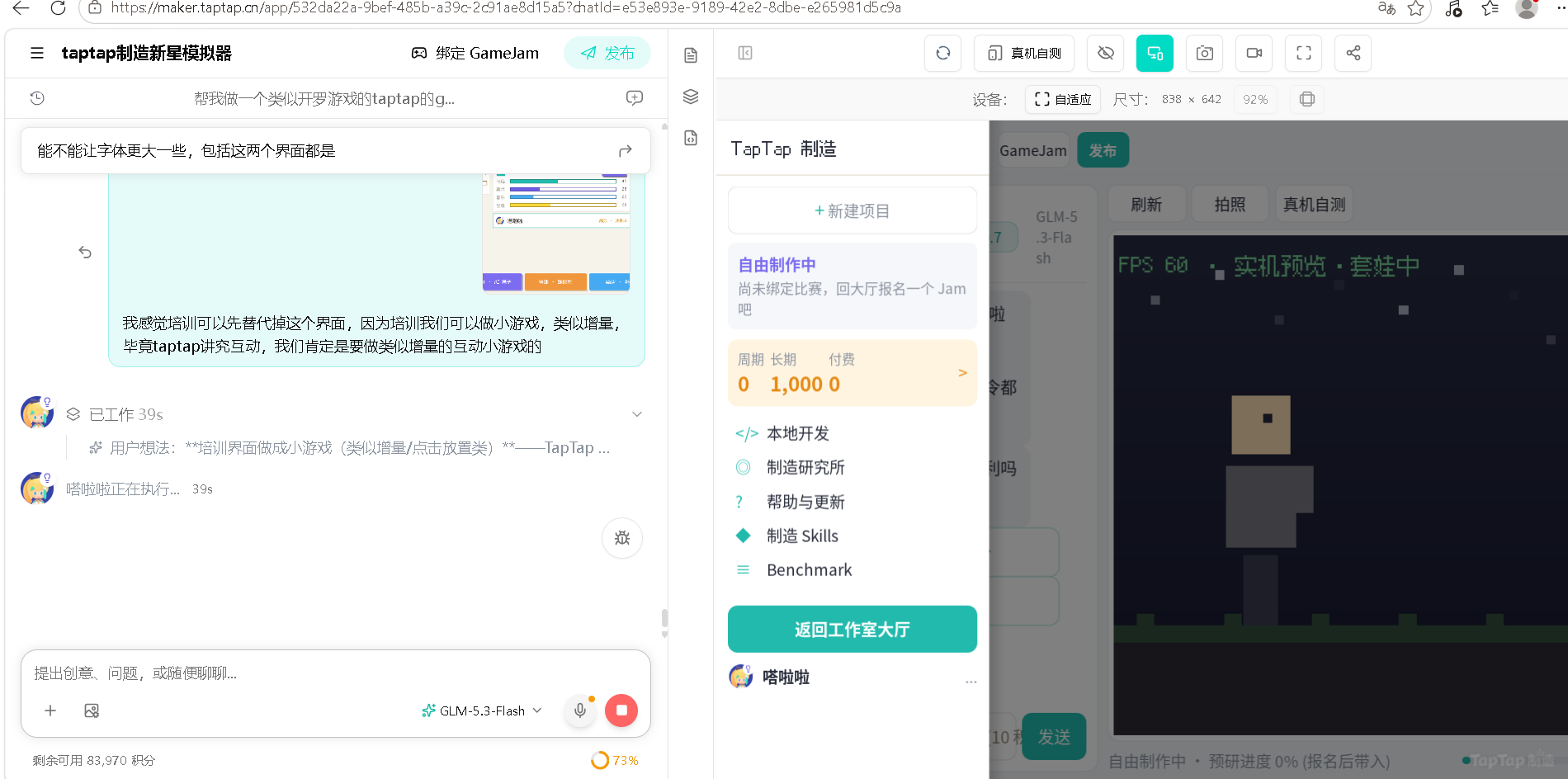Add the page to favorites with the star icon
The image size is (1568, 779).
tap(1416, 8)
